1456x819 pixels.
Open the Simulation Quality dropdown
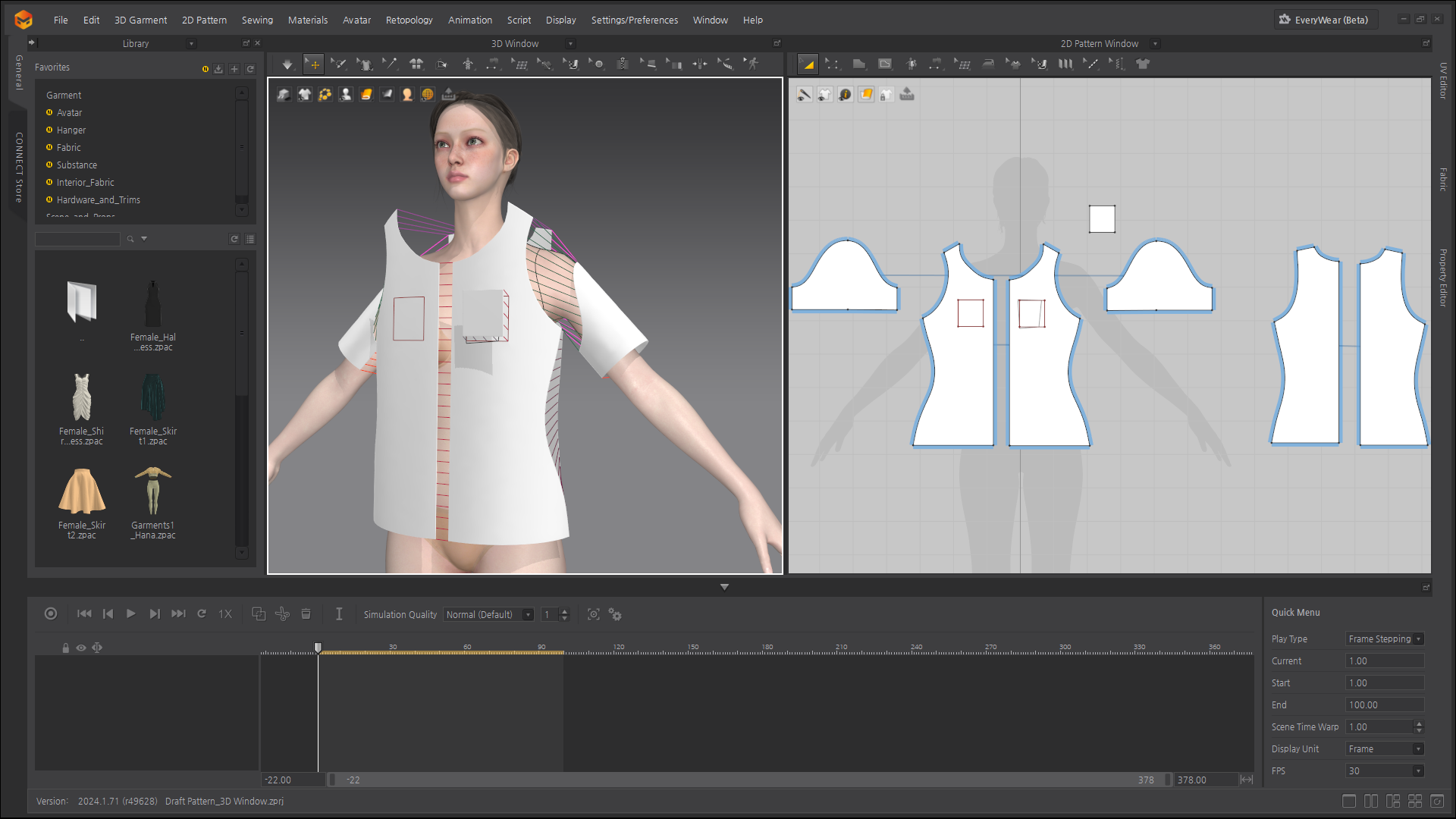[489, 615]
